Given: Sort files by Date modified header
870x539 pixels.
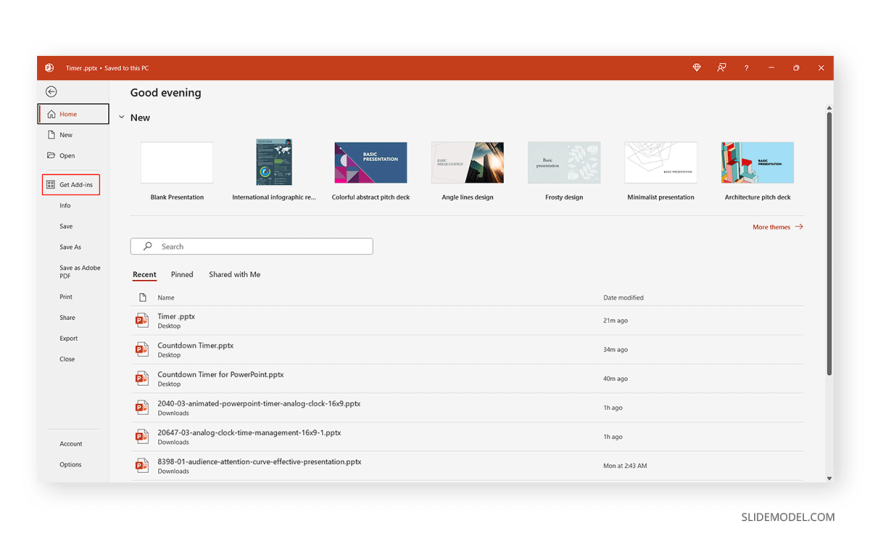Looking at the screenshot, I should (623, 298).
